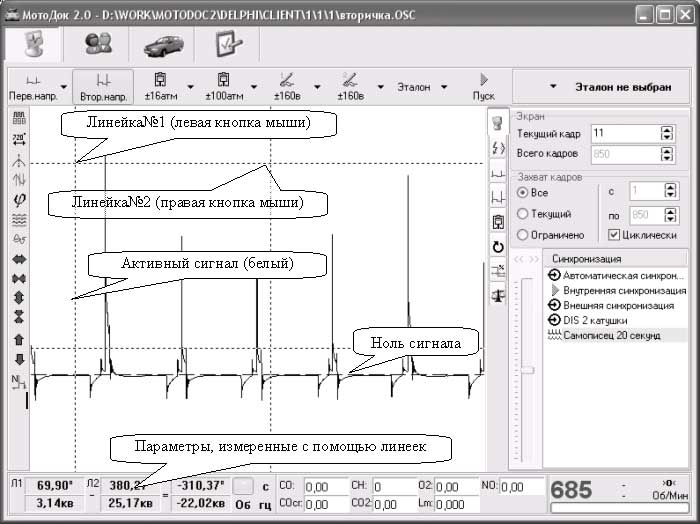Image resolution: width=700 pixels, height=524 pixels.
Task: Open the car section tab
Action: tap(163, 45)
